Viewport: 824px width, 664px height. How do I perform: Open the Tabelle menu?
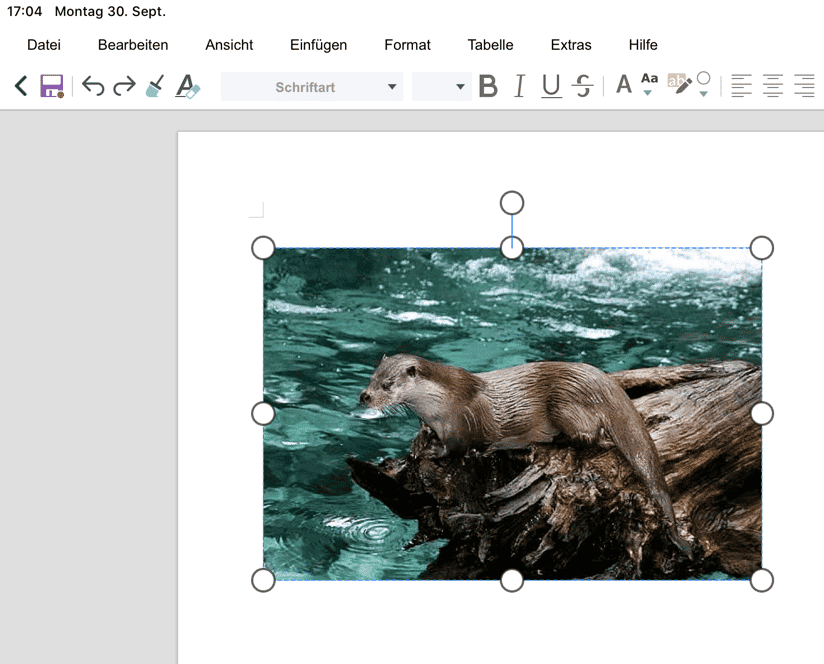coord(490,45)
